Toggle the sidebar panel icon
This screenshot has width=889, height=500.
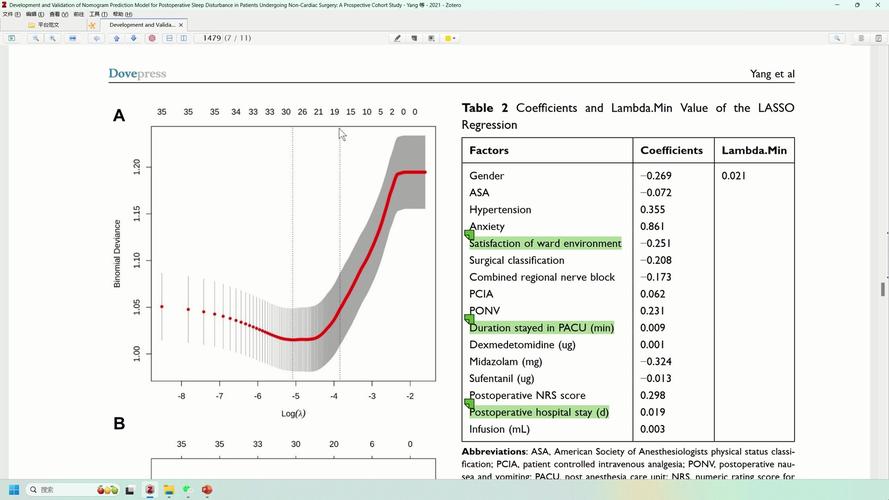[x=12, y=39]
